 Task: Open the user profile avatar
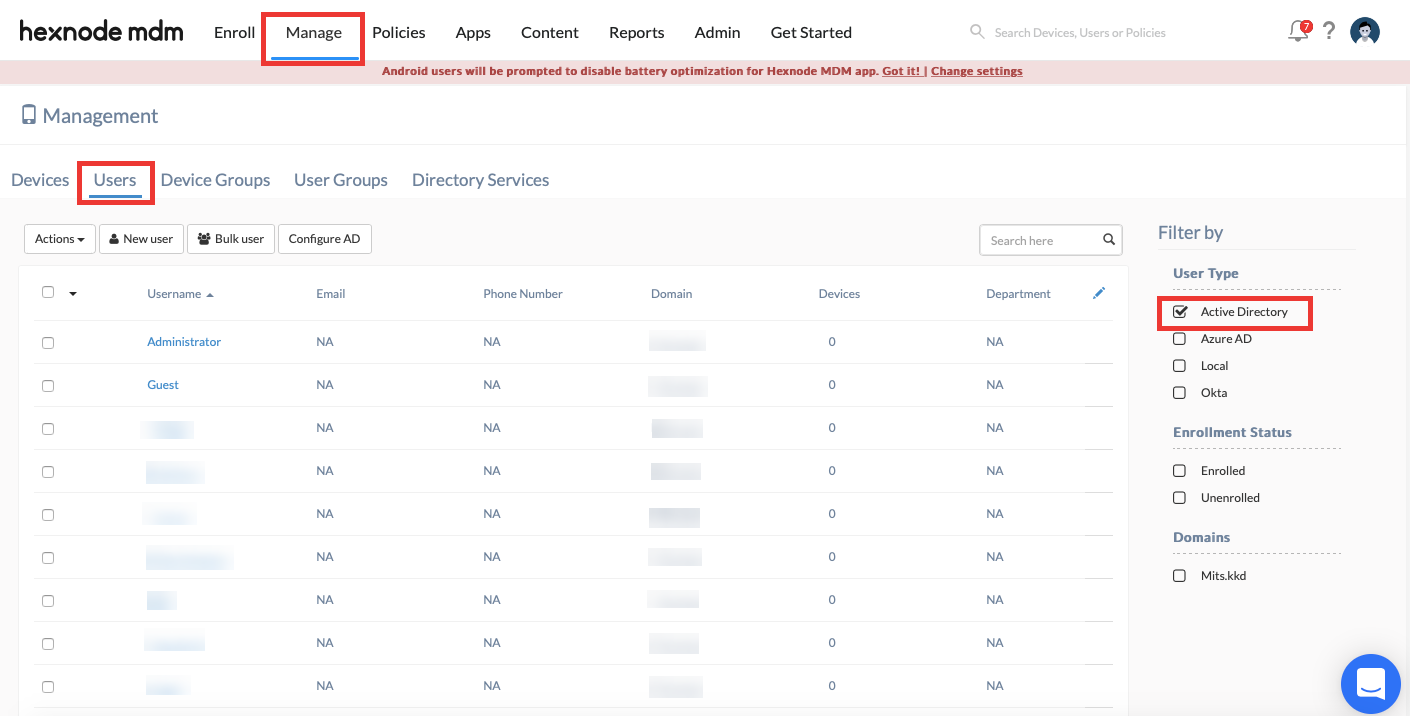tap(1365, 31)
